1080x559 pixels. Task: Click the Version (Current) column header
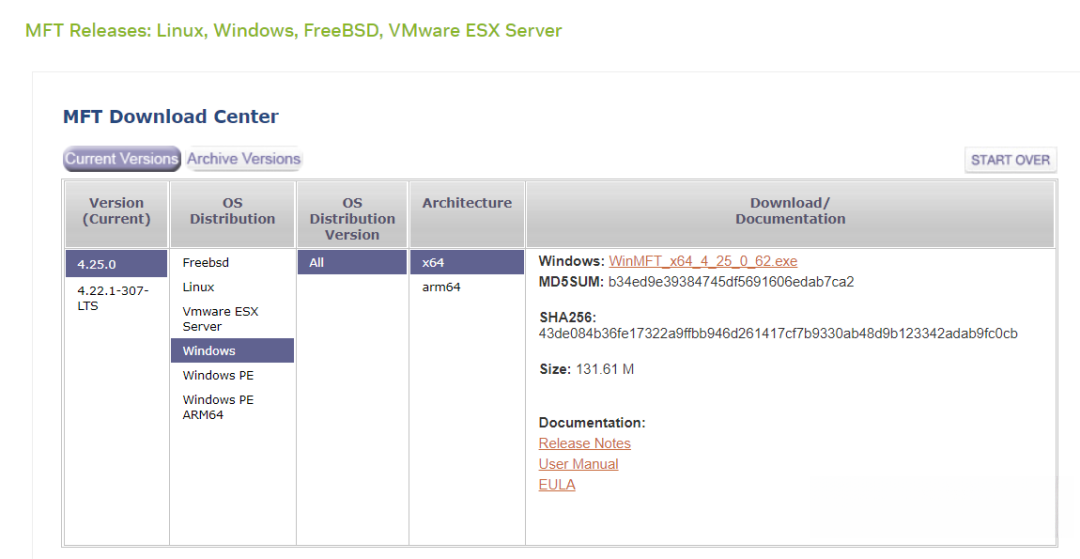[116, 214]
